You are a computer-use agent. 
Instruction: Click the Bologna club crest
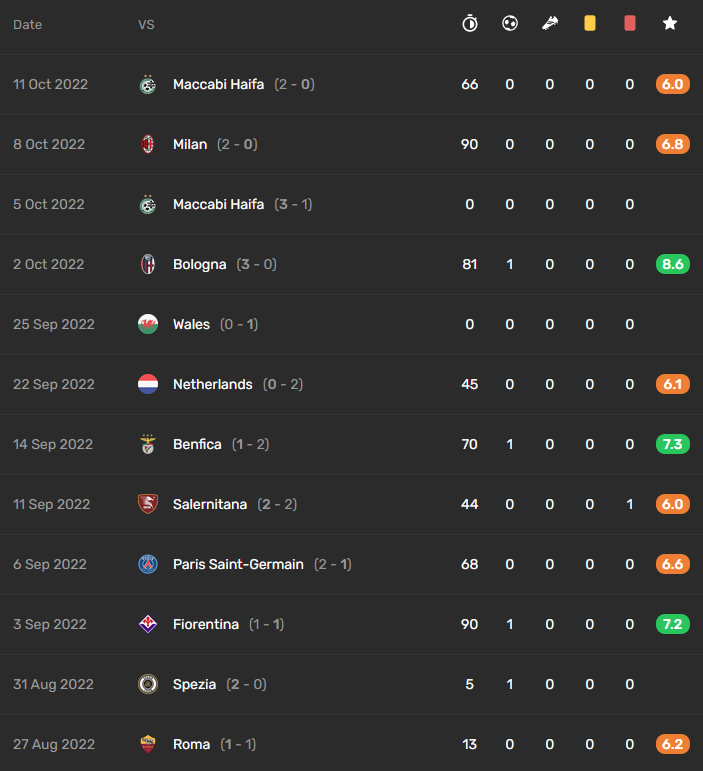click(x=148, y=264)
